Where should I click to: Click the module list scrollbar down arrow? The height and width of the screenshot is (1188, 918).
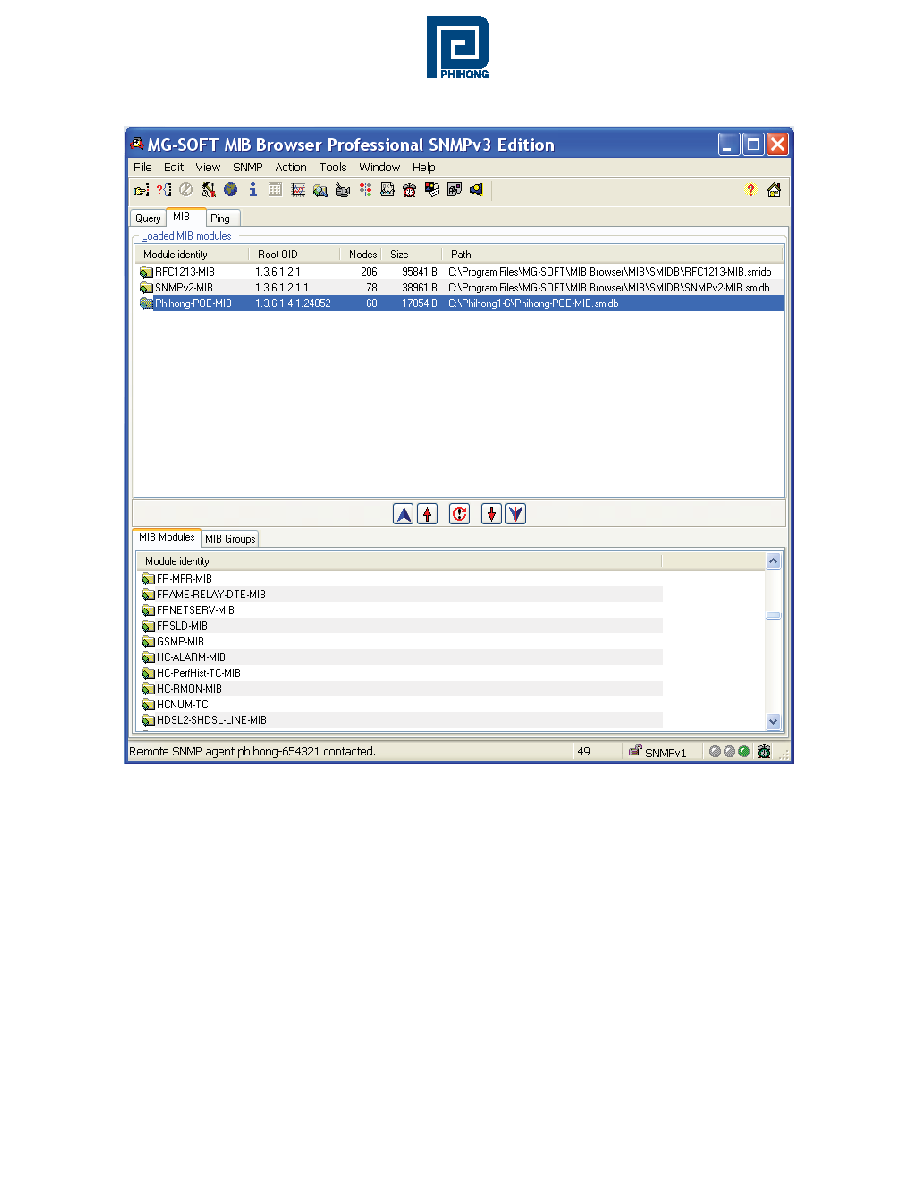(773, 721)
